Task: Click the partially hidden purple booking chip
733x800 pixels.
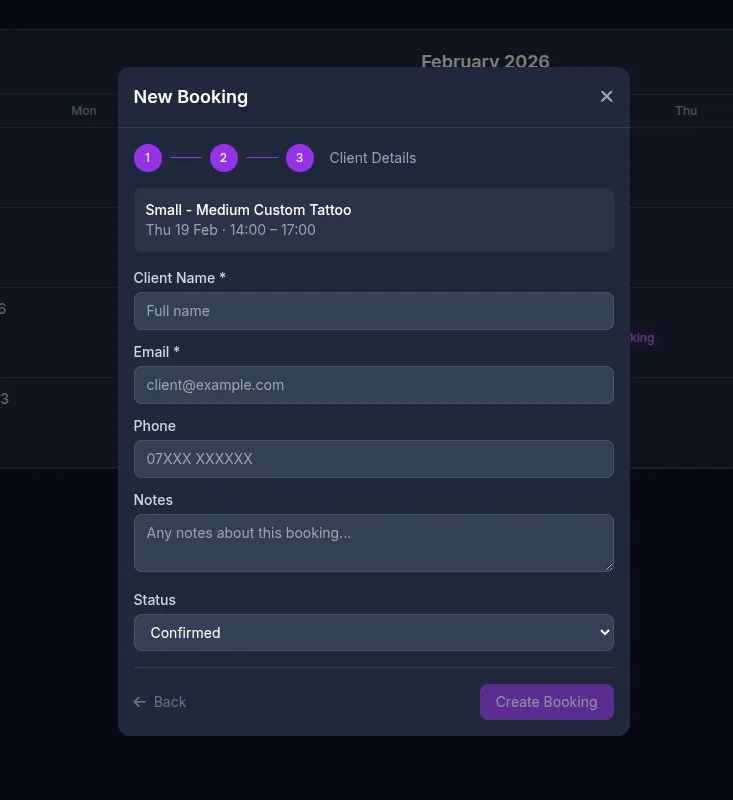Action: coord(642,338)
